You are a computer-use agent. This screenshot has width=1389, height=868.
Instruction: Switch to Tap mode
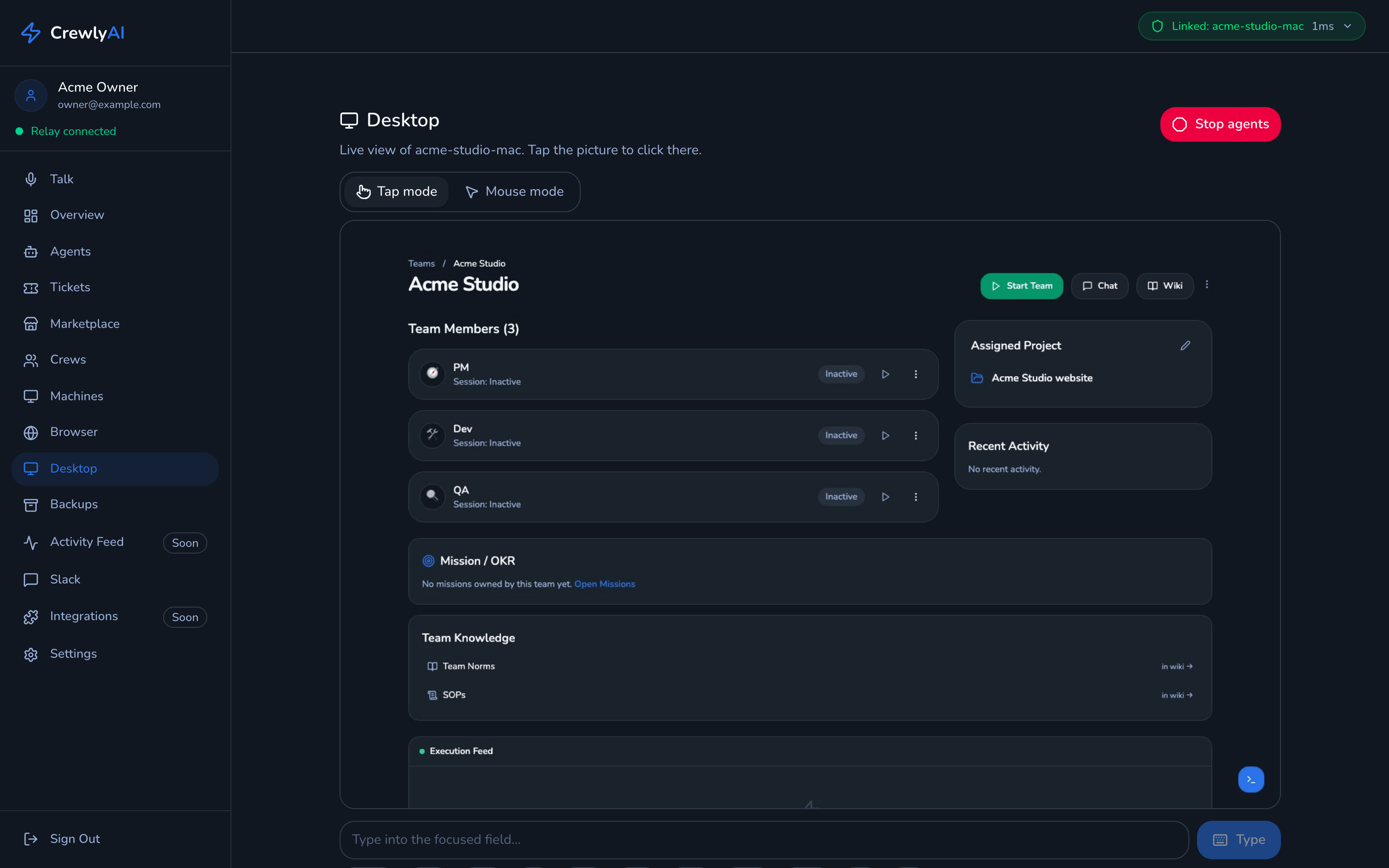point(396,192)
